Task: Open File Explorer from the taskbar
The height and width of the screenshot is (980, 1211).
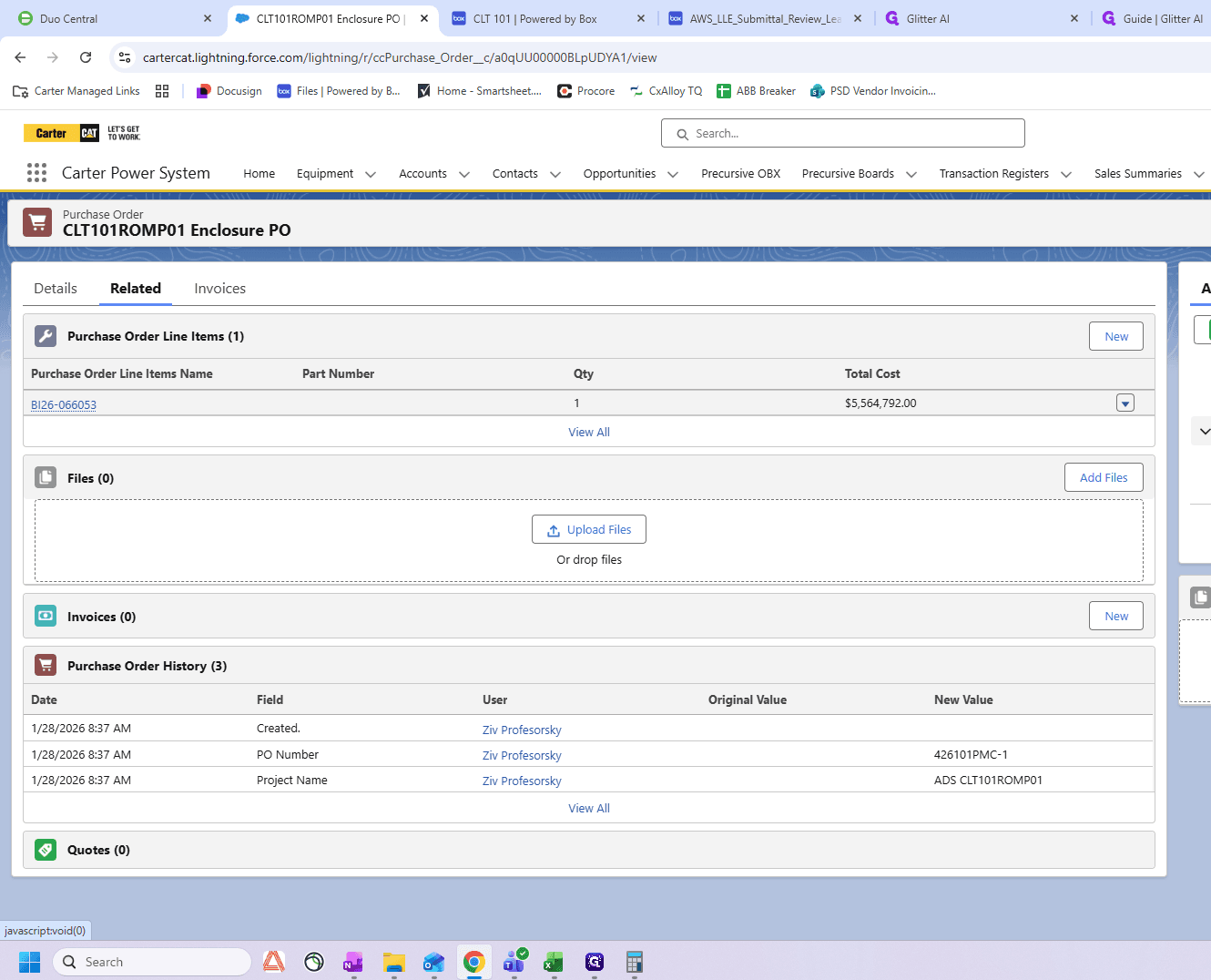Action: click(393, 962)
